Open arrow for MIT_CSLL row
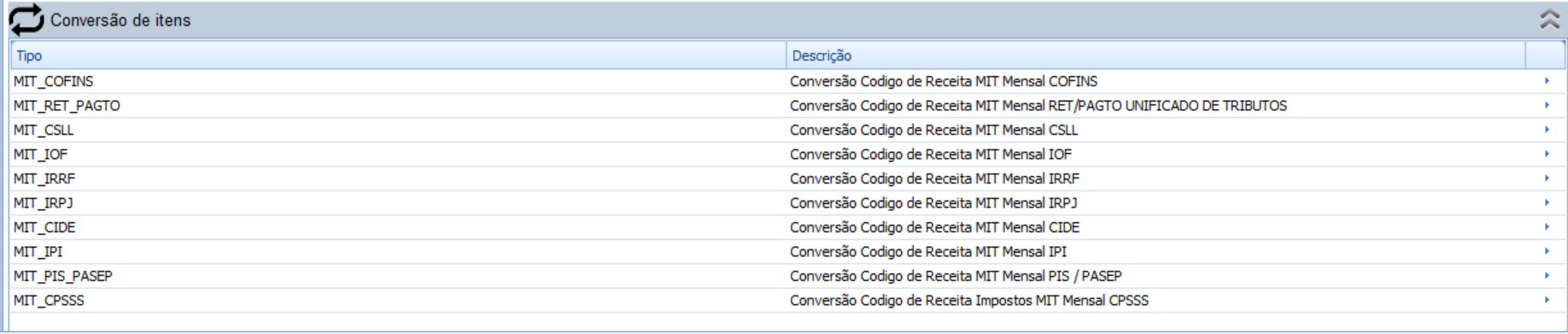The image size is (1568, 334). point(1546,130)
